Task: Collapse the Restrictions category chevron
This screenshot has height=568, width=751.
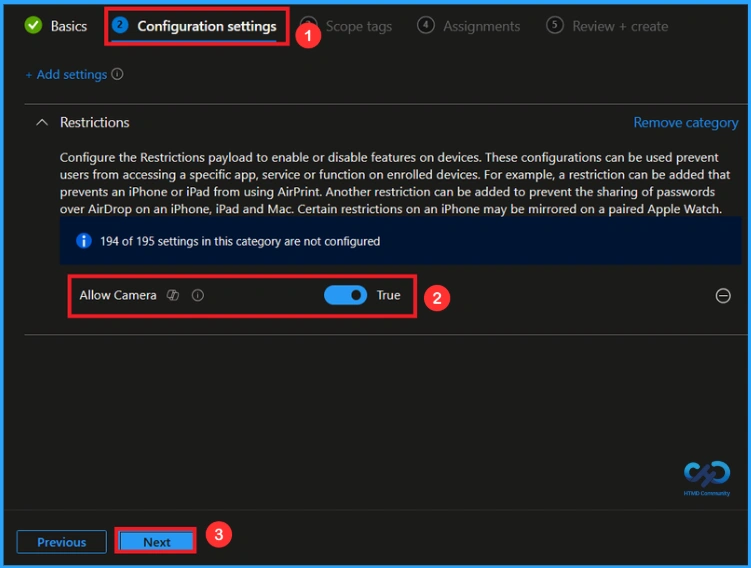Action: [x=42, y=123]
